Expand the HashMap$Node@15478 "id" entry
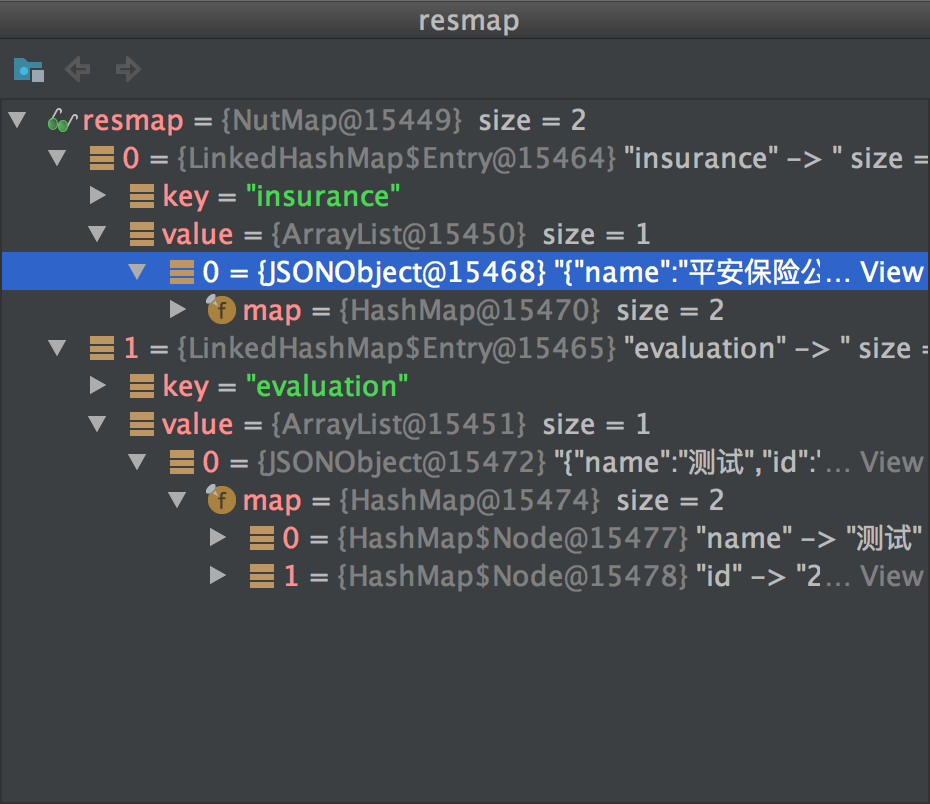The image size is (930, 804). pyautogui.click(x=218, y=576)
